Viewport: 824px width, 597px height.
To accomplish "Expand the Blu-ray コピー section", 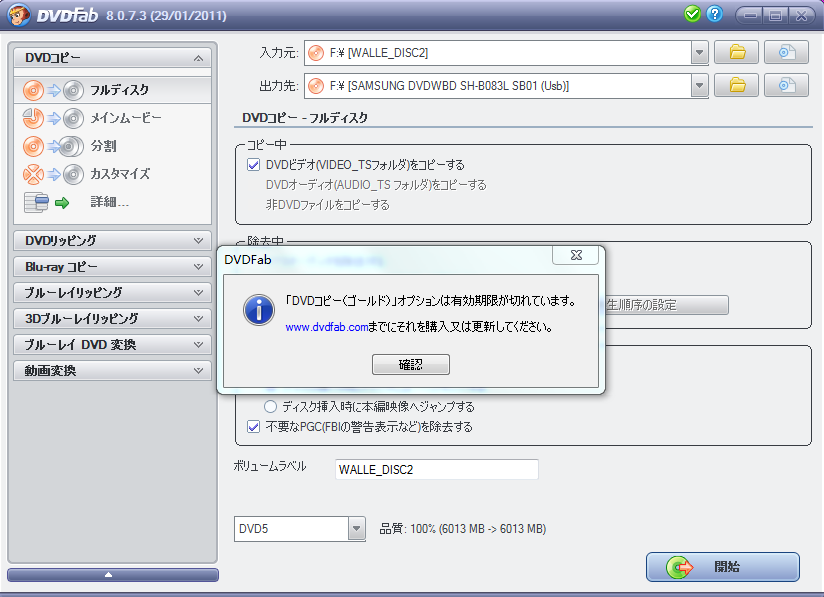I will tap(112, 266).
